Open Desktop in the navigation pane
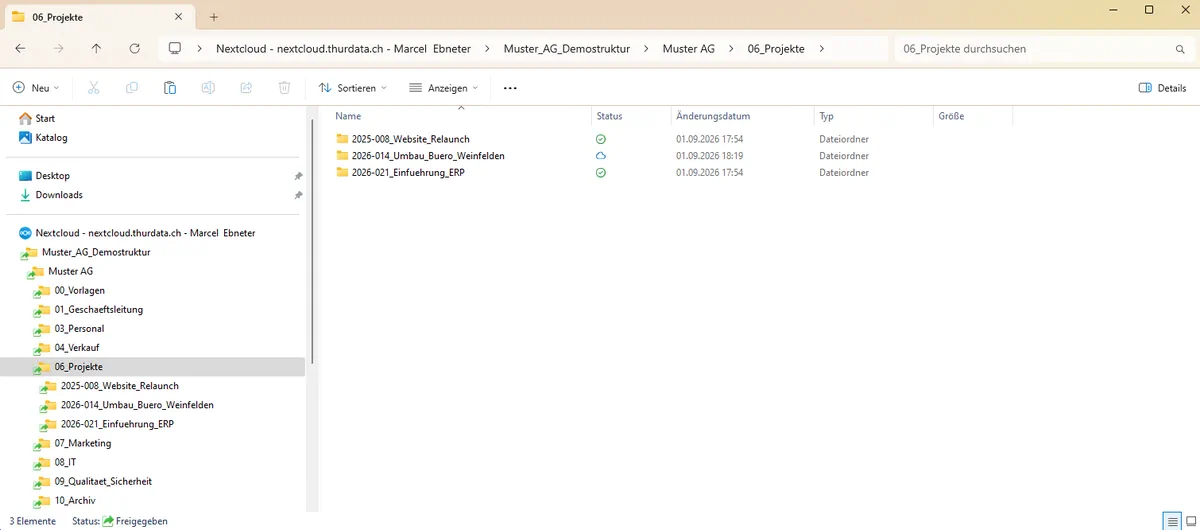The height and width of the screenshot is (530, 1200). pyautogui.click(x=52, y=176)
